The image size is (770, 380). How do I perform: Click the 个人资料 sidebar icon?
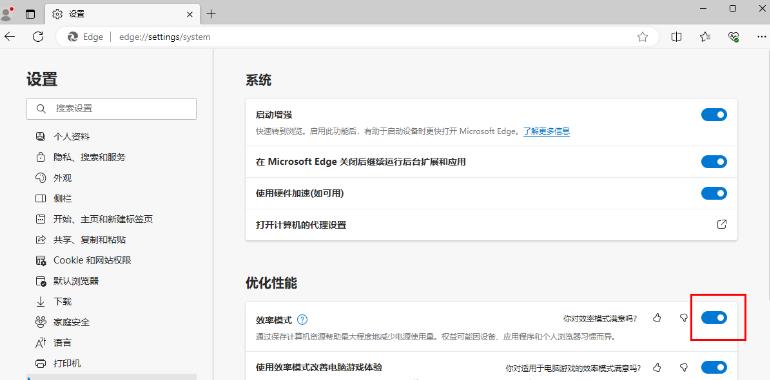coord(40,136)
